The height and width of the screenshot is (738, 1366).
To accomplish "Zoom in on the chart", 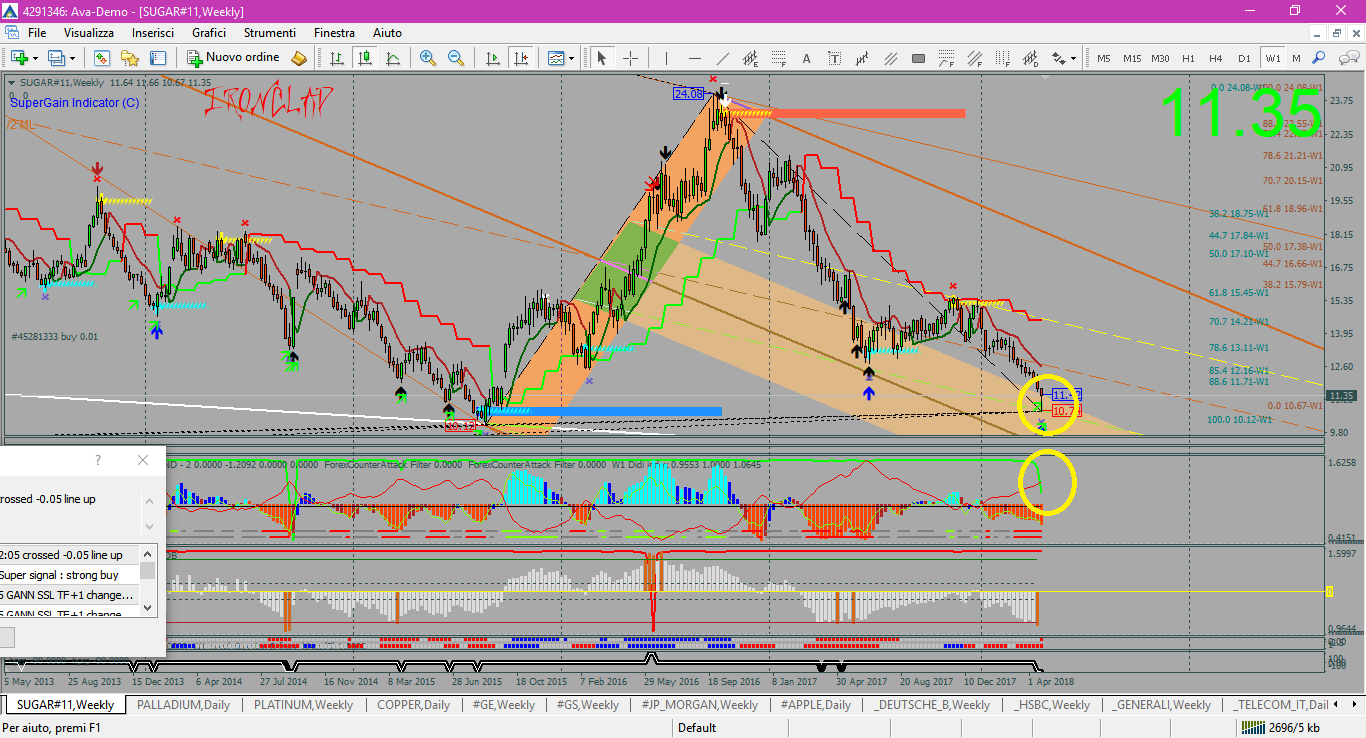I will coord(428,58).
